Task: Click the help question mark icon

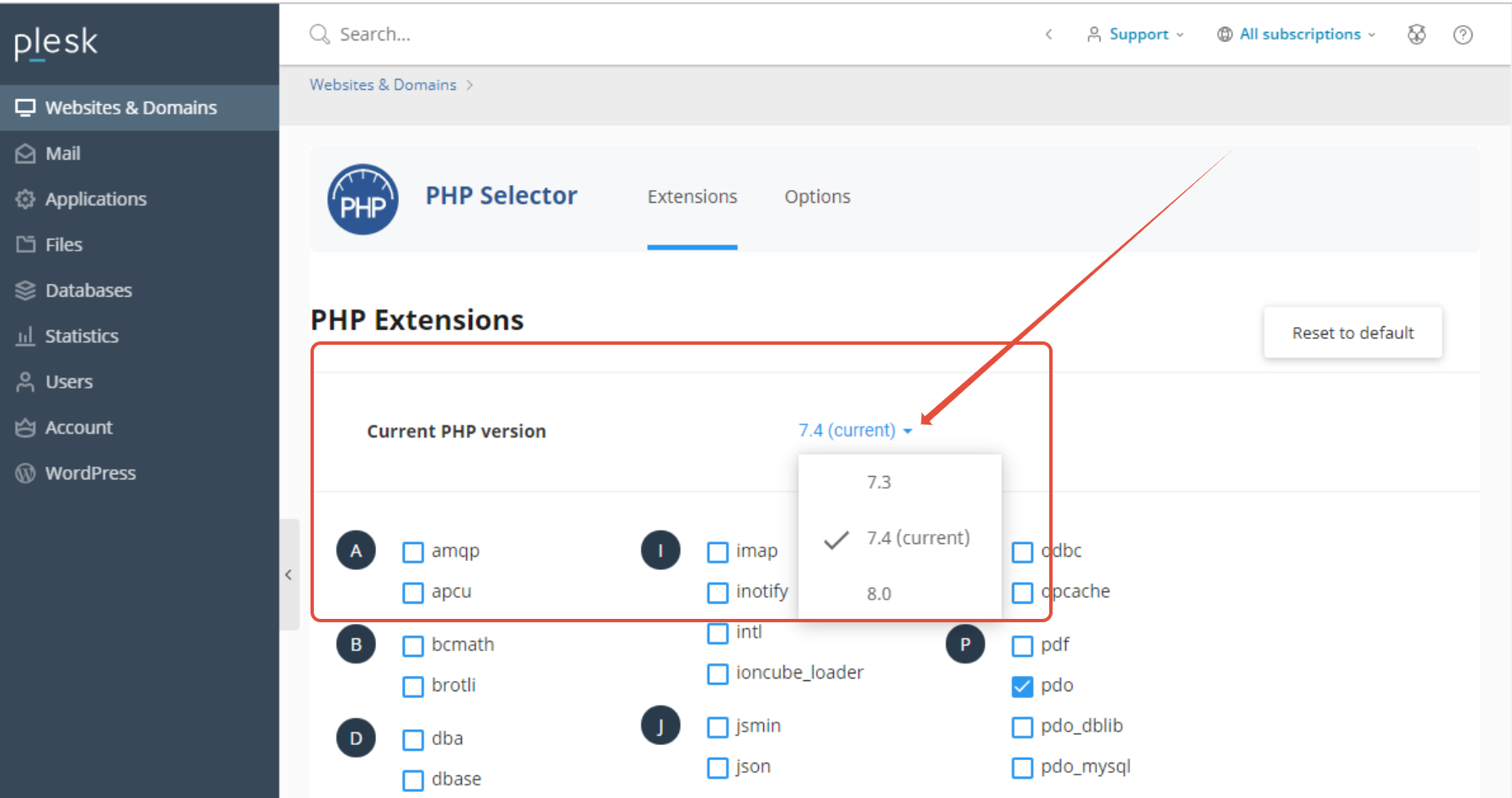Action: 1463,34
